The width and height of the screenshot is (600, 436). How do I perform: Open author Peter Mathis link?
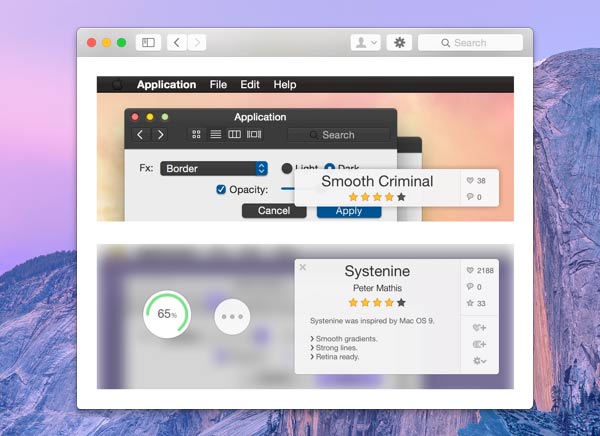(x=377, y=288)
